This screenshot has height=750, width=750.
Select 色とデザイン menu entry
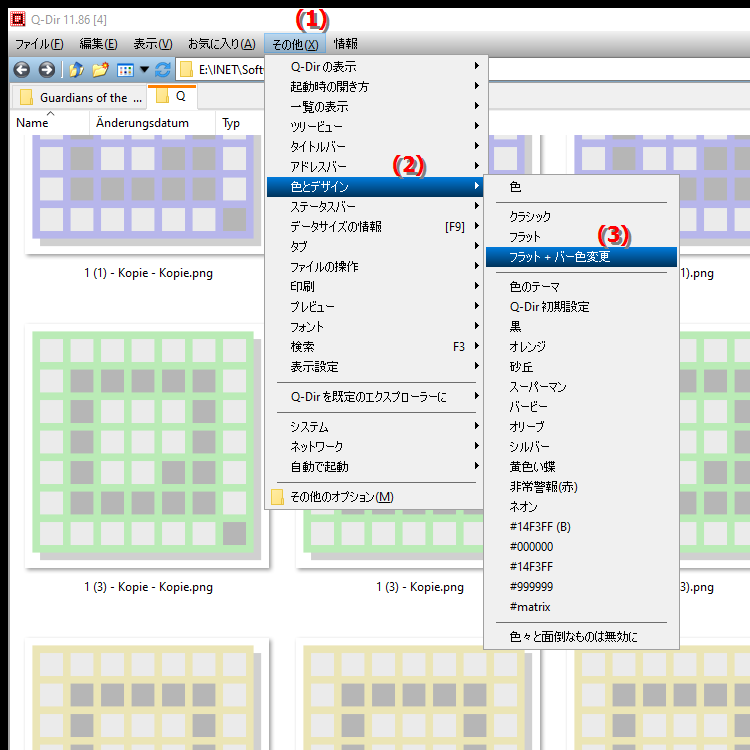coord(375,187)
